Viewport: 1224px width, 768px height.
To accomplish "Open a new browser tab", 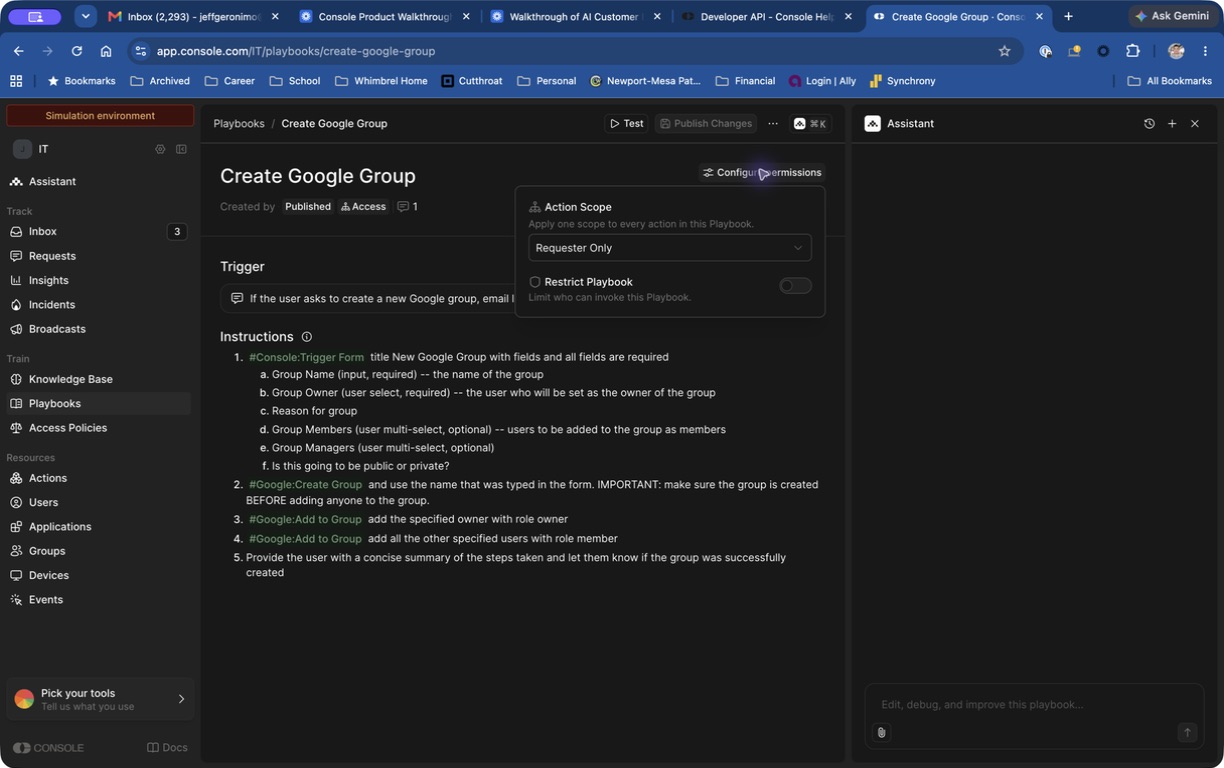I will point(1068,16).
